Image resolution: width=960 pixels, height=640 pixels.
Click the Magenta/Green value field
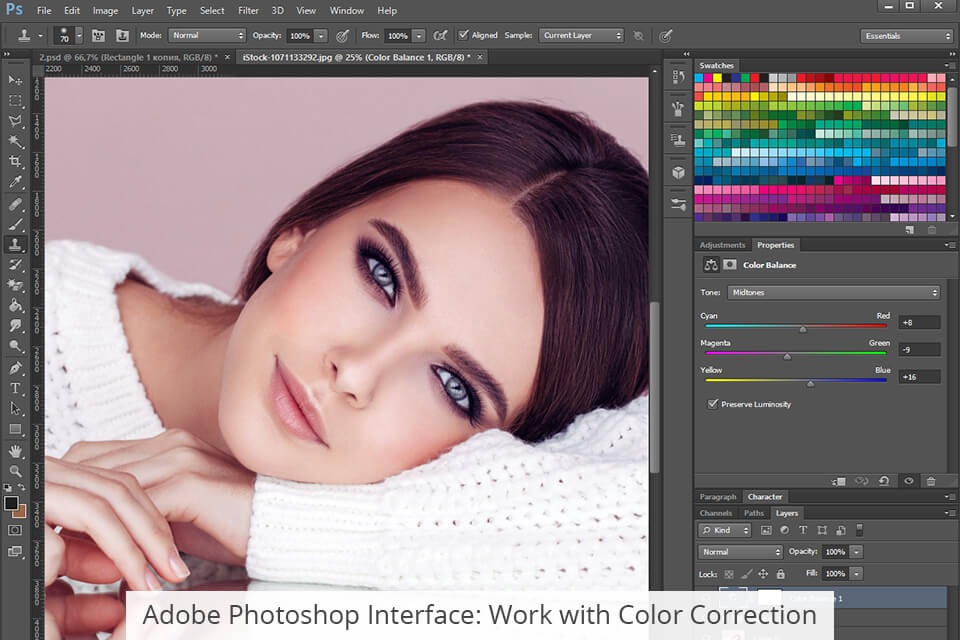pyautogui.click(x=919, y=349)
